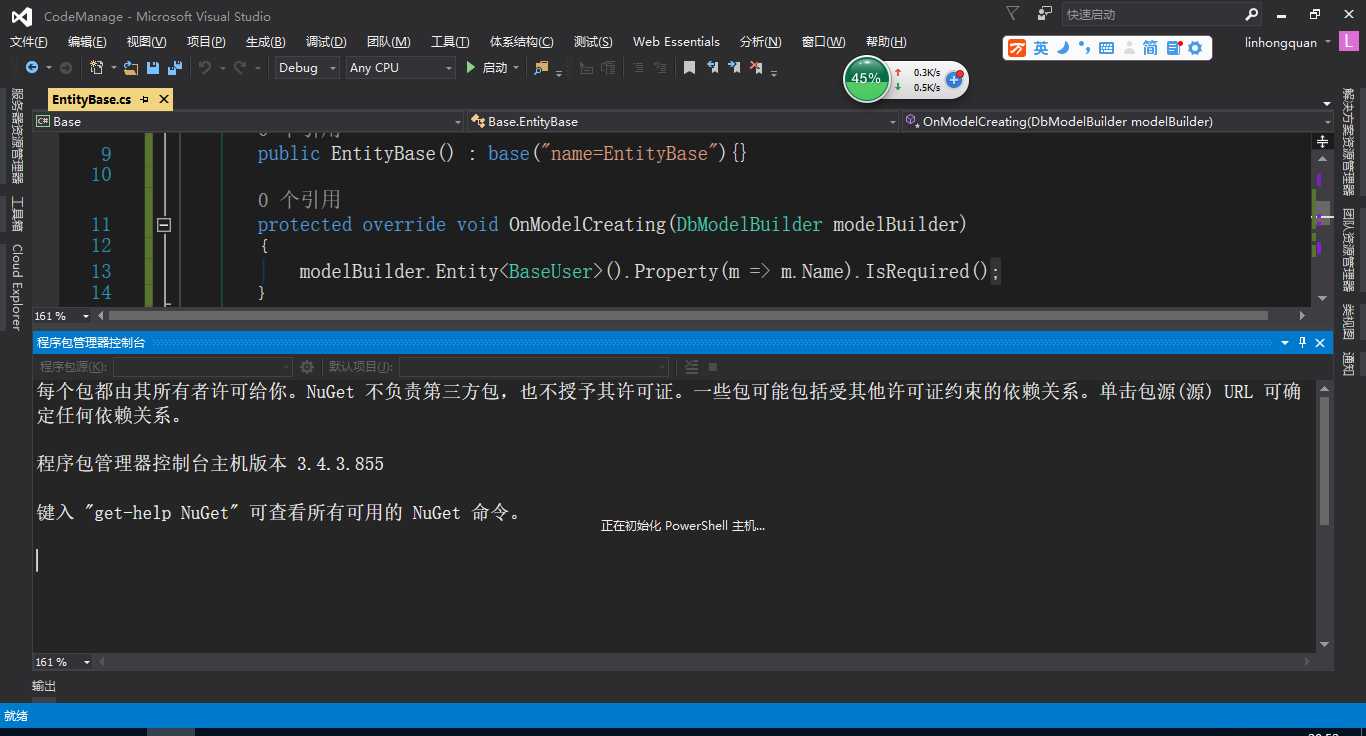Expand the 启动 start button dropdown arrow
This screenshot has width=1366, height=736.
coord(516,67)
